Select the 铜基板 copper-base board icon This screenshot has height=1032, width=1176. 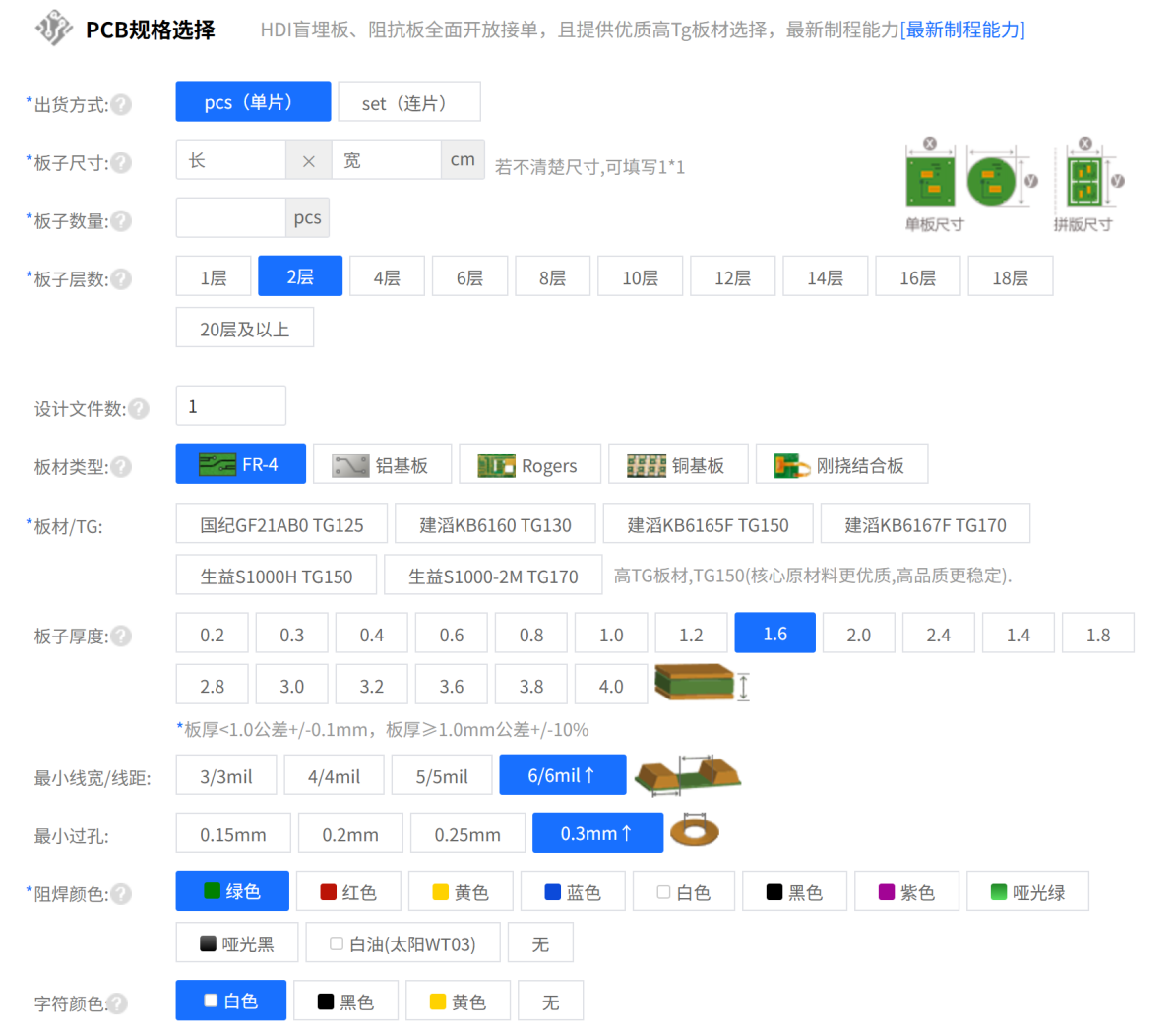(x=646, y=463)
